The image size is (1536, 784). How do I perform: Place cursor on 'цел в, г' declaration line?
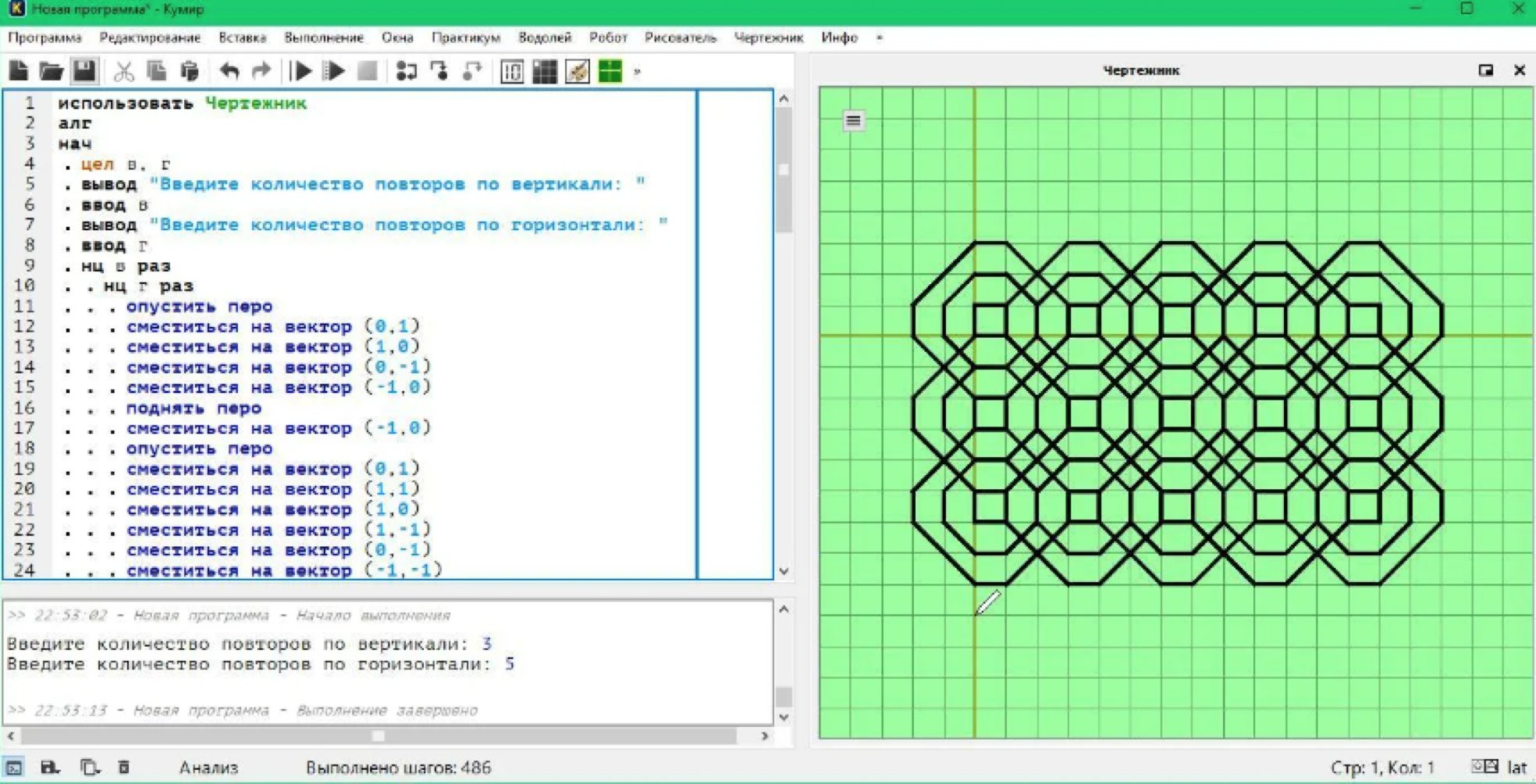tap(126, 164)
